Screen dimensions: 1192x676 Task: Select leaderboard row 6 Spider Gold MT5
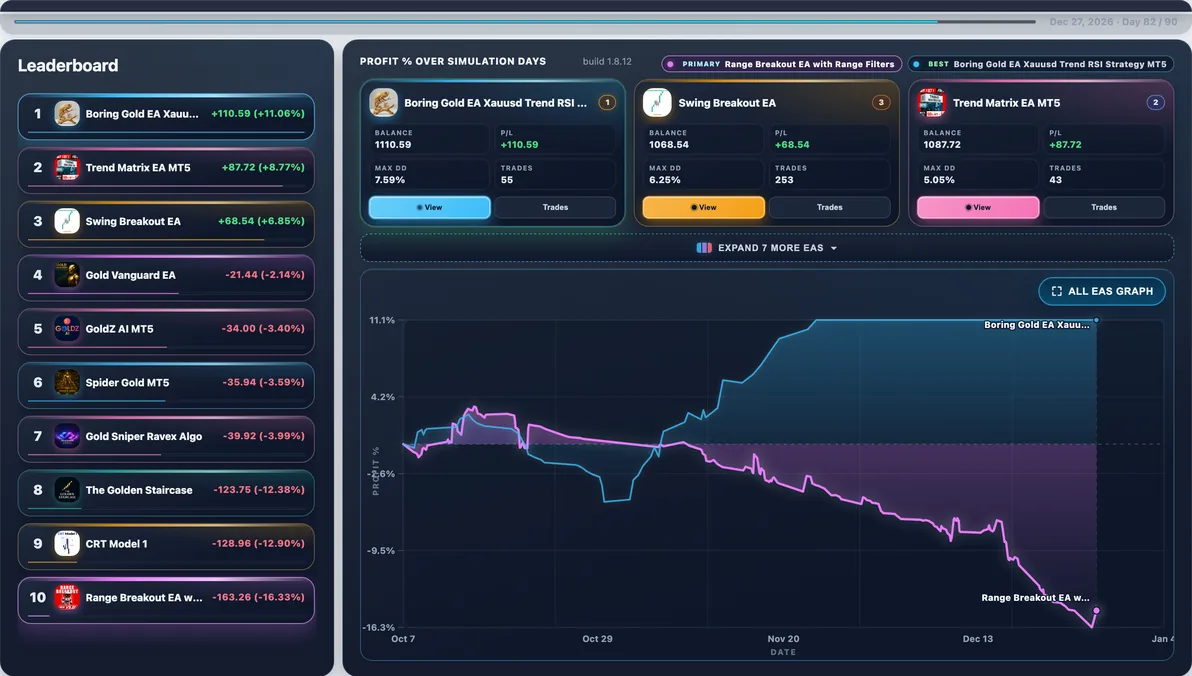[166, 385]
